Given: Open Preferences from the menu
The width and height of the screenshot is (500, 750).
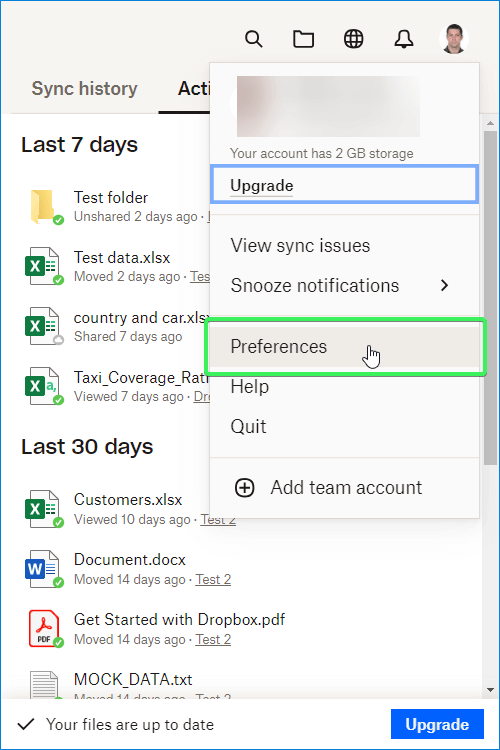Looking at the screenshot, I should click(x=344, y=346).
